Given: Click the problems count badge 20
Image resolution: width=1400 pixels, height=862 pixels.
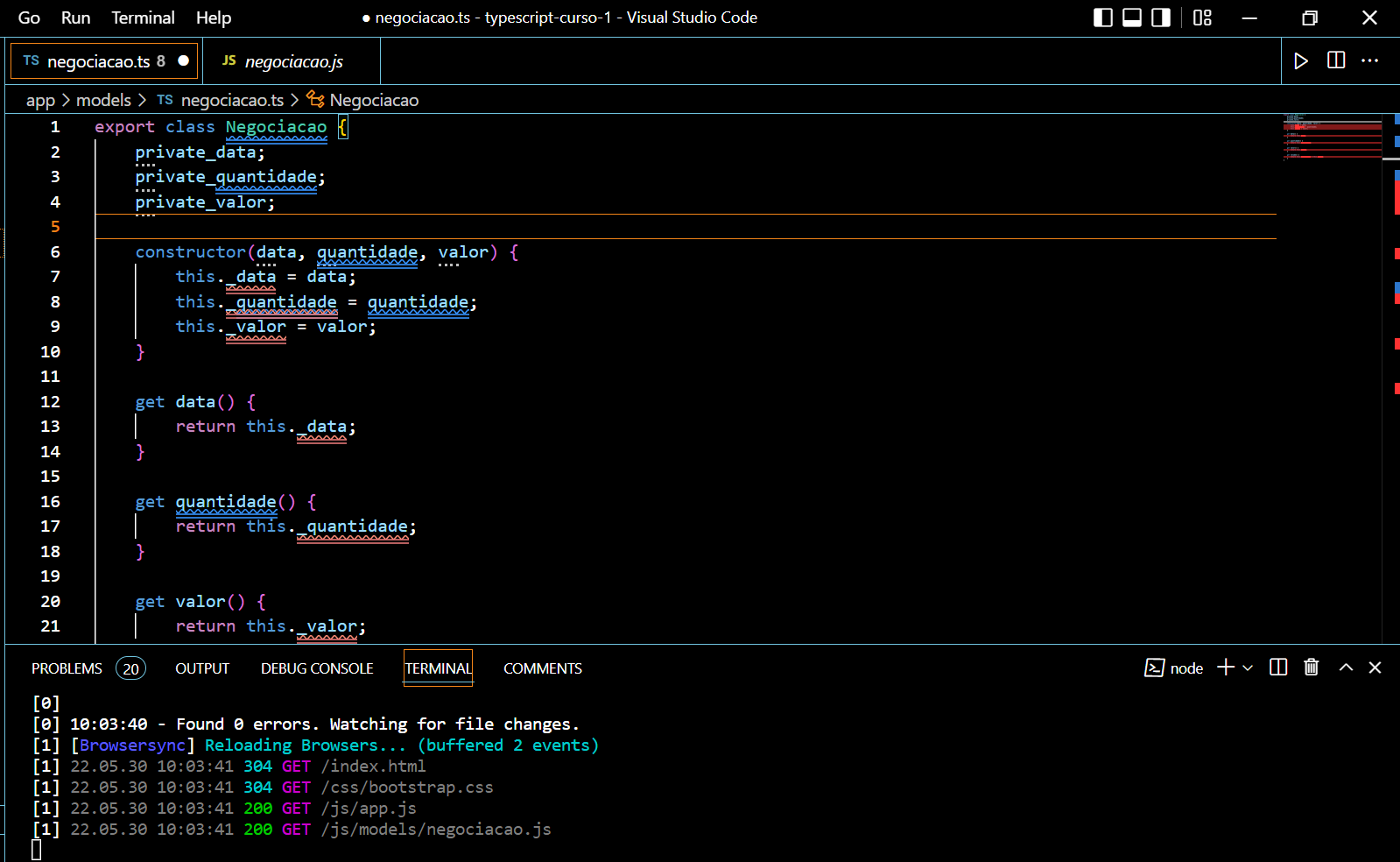Looking at the screenshot, I should tap(130, 668).
